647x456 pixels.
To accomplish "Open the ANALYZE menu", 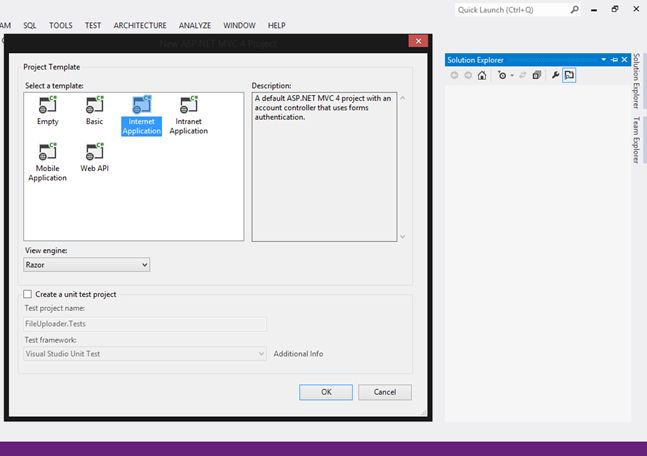I will [x=195, y=25].
